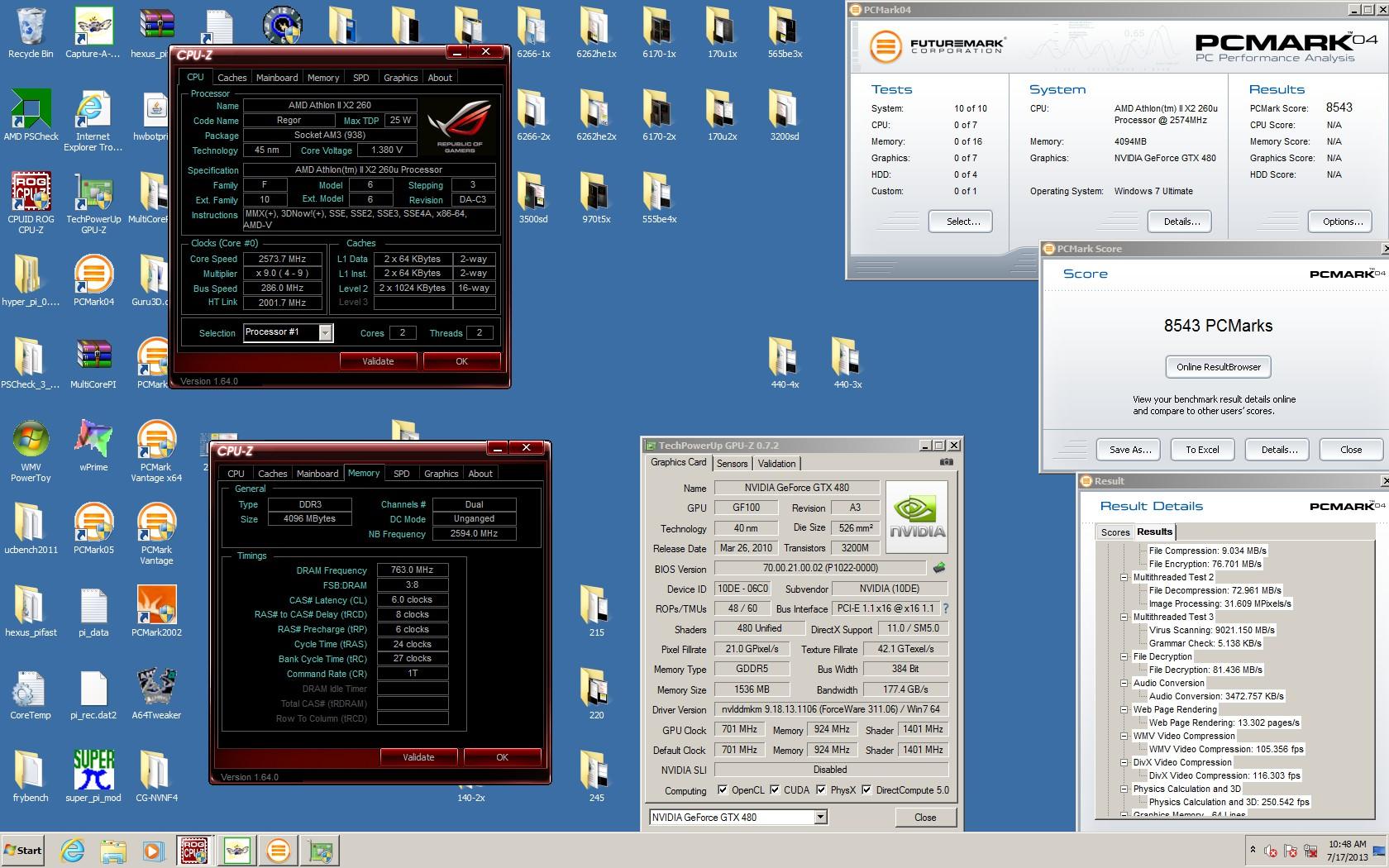The width and height of the screenshot is (1389, 868).
Task: Click the NVIDIA GeForce GTX 480 name field
Action: (x=796, y=488)
